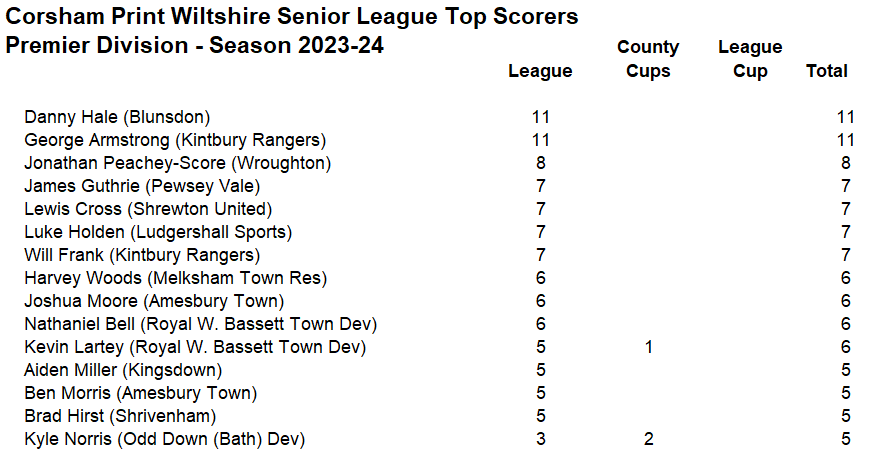Click the Corsham Print Wiltshire Senior League title

click(x=292, y=17)
